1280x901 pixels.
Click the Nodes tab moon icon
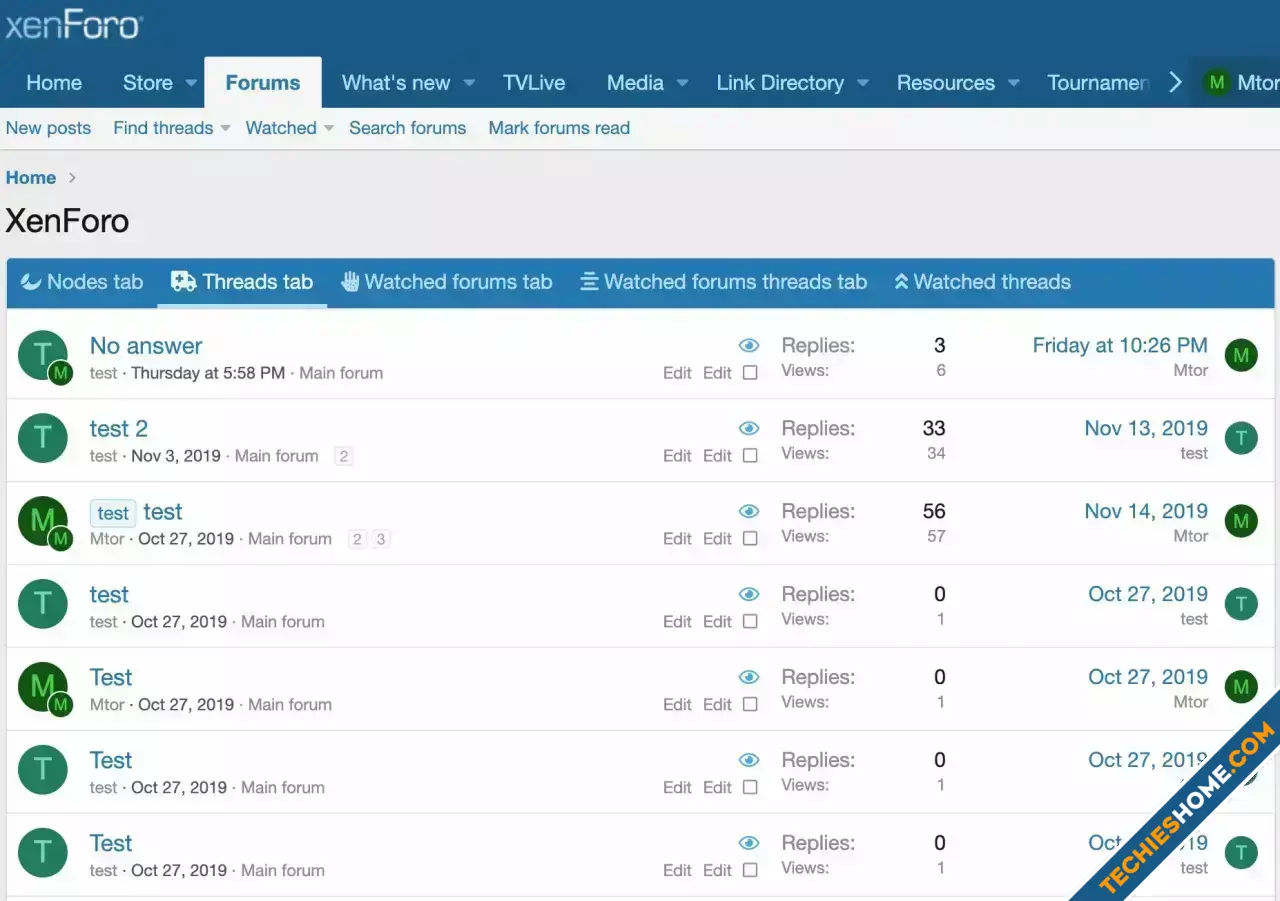(31, 282)
